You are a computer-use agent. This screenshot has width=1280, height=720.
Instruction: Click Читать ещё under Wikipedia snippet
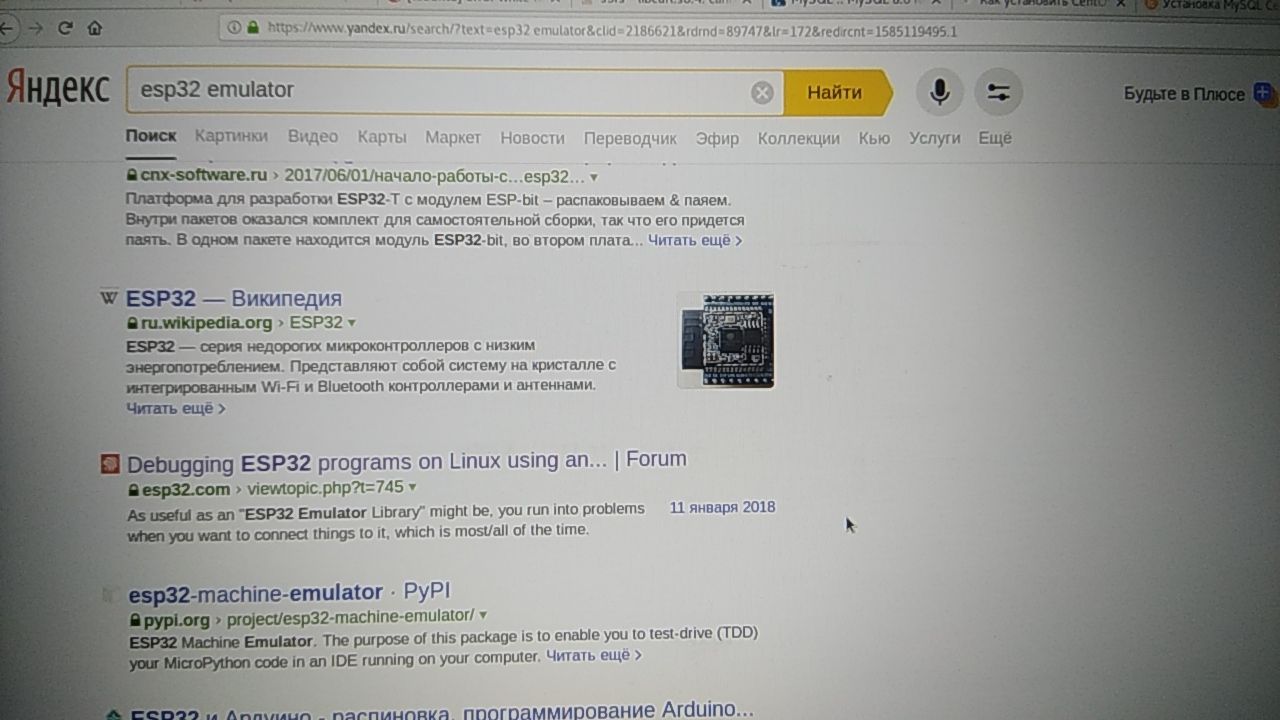(175, 408)
